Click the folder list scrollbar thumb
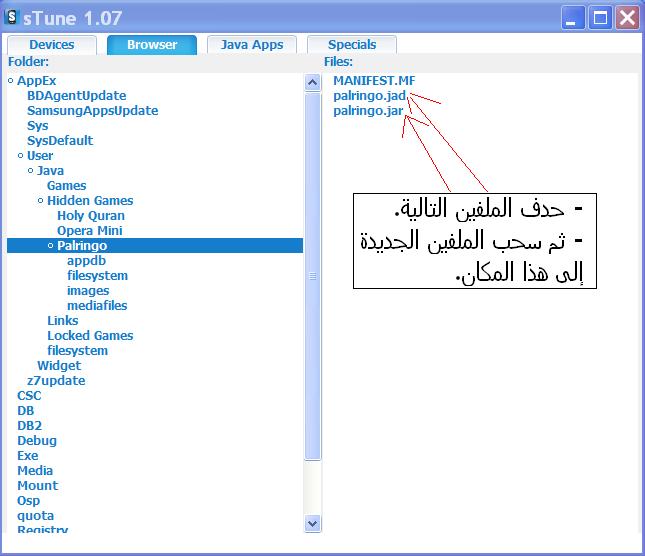This screenshot has width=645, height=556. pos(313,276)
